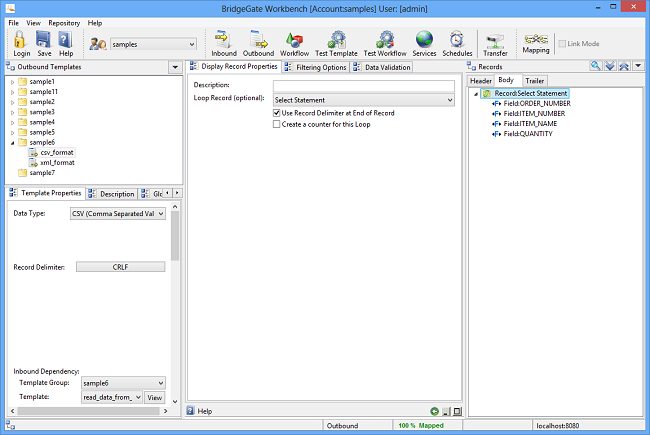Switch to the Header records tab
This screenshot has width=650, height=435.
point(480,80)
